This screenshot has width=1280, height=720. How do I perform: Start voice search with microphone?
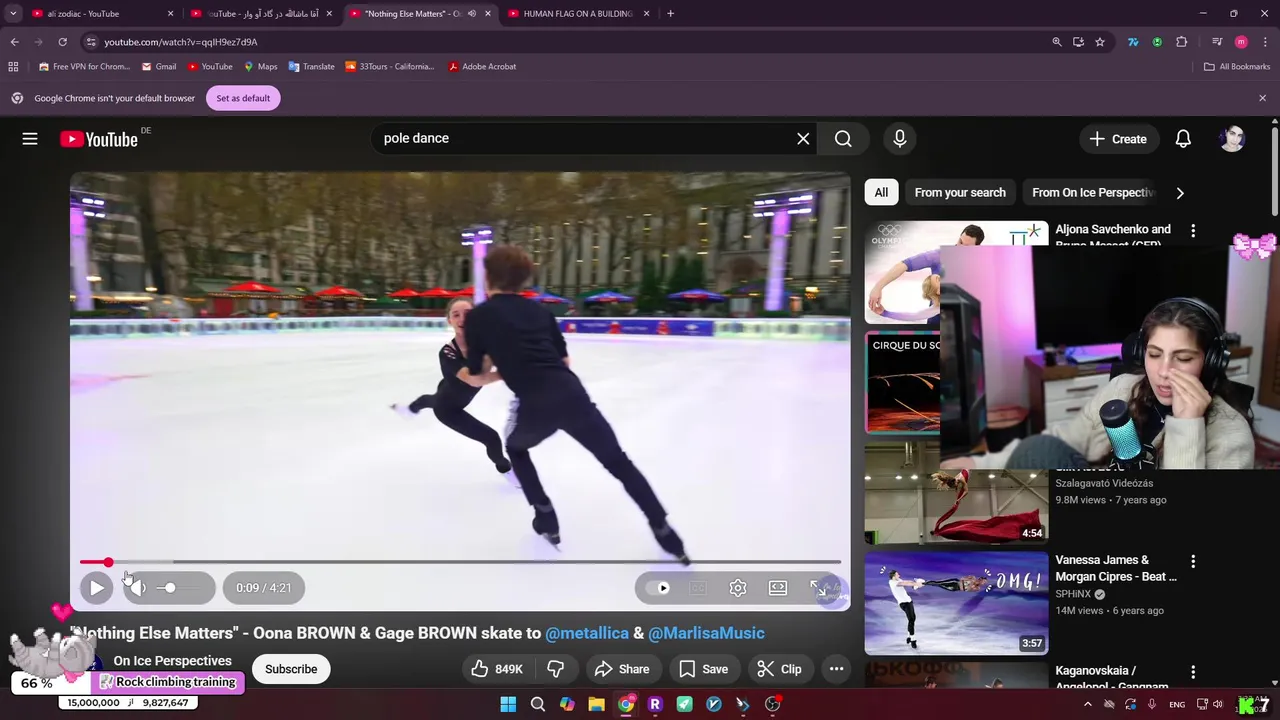(x=899, y=139)
